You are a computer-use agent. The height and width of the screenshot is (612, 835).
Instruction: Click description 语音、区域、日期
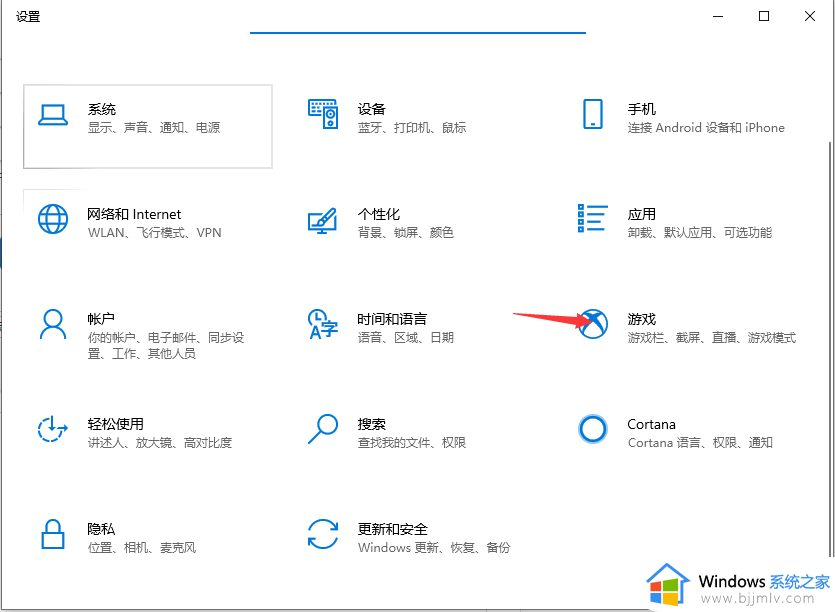pos(406,338)
